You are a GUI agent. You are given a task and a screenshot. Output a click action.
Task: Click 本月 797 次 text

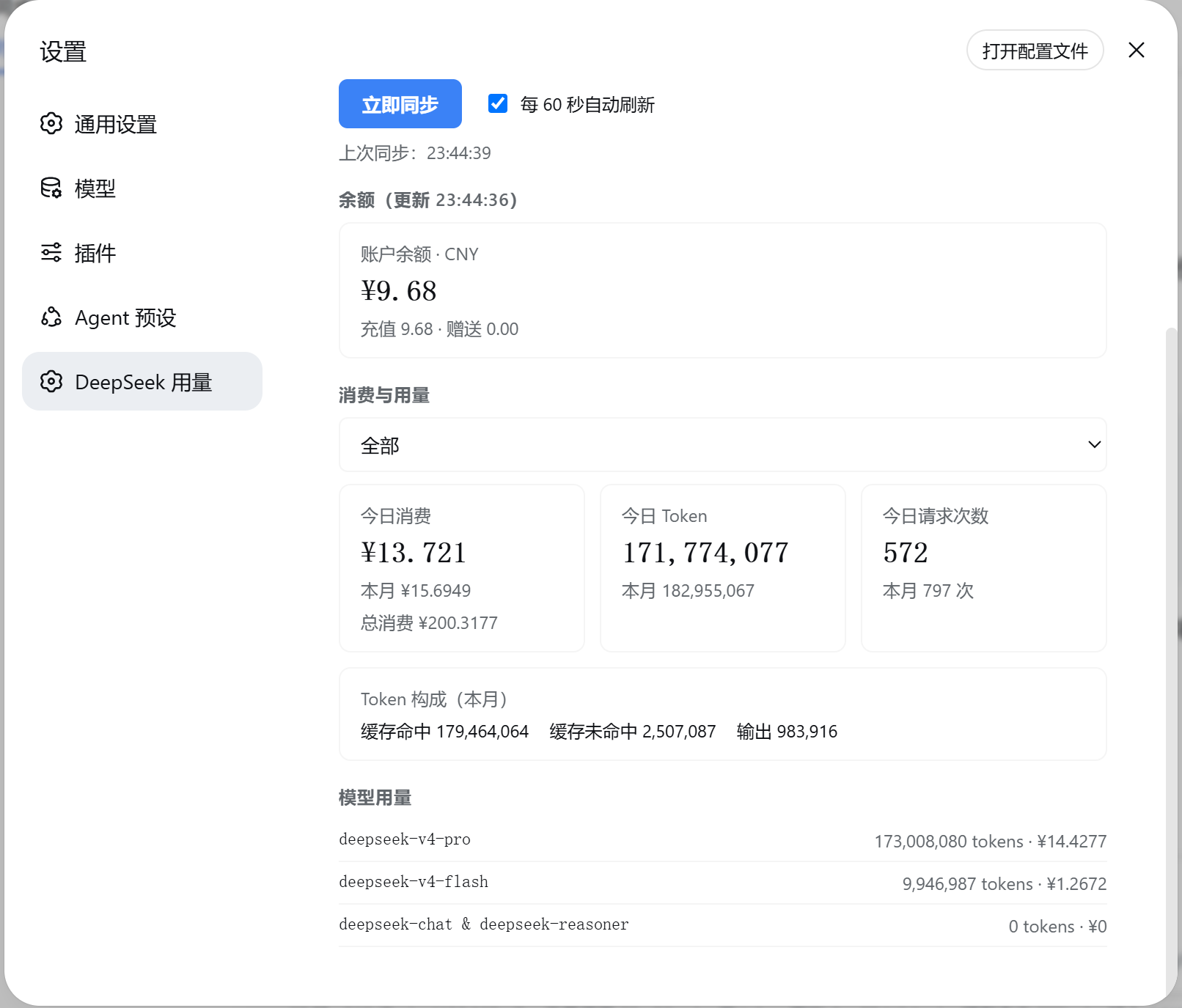coord(928,591)
